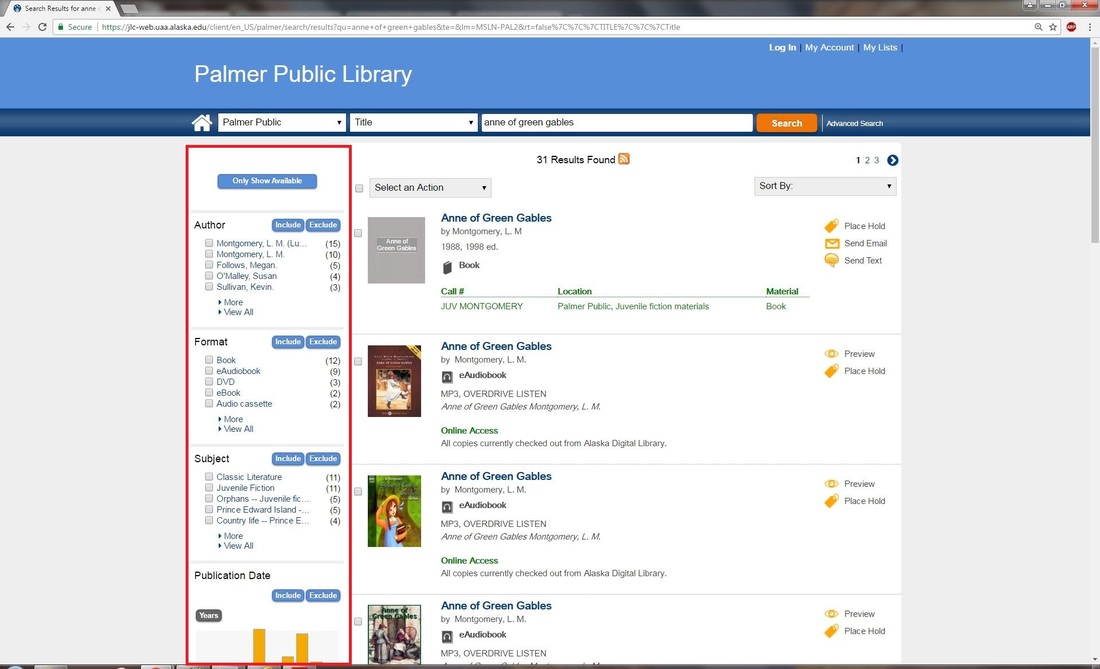Check the Book format checkbox
The height and width of the screenshot is (669, 1100).
(209, 360)
